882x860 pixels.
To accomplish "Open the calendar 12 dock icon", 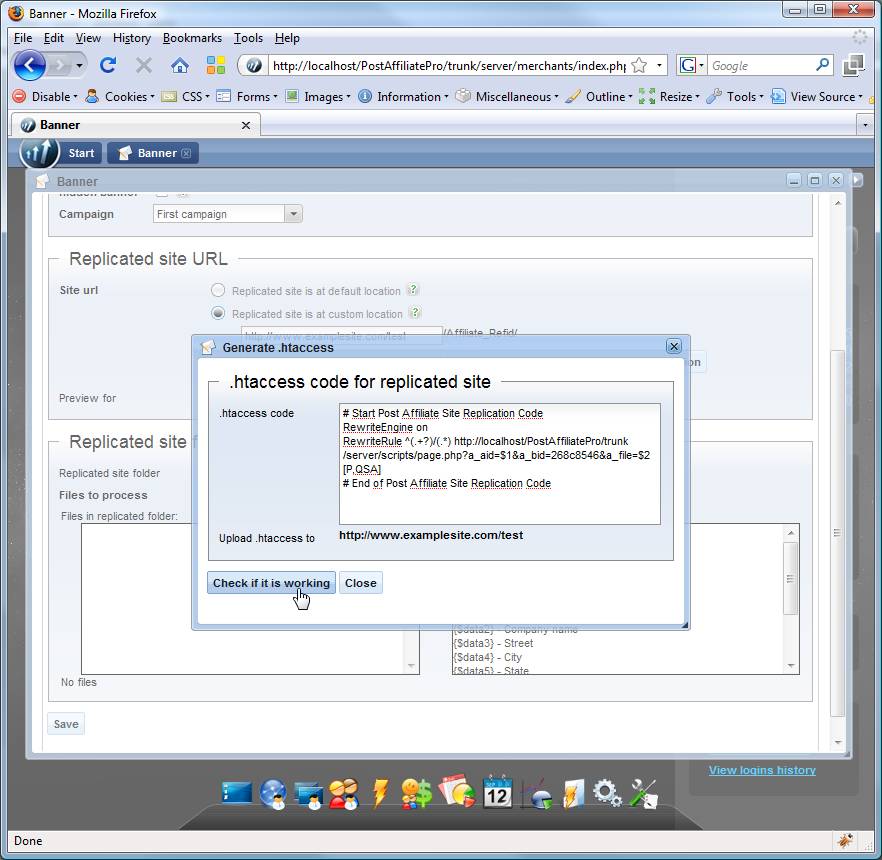I will [x=497, y=792].
